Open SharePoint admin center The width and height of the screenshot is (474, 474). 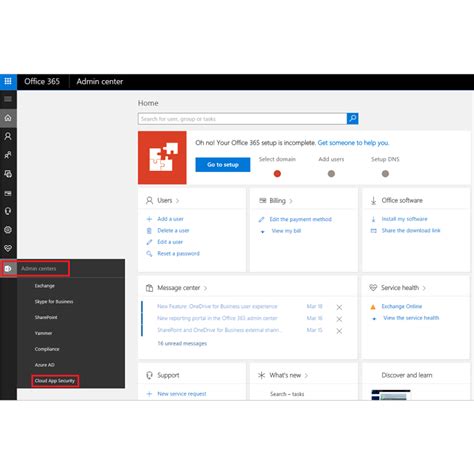[46, 317]
